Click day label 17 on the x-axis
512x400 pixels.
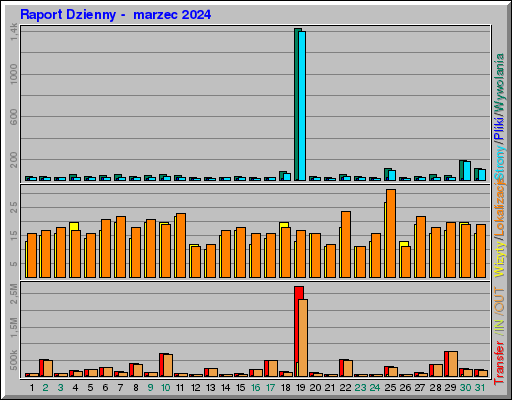click(x=270, y=388)
